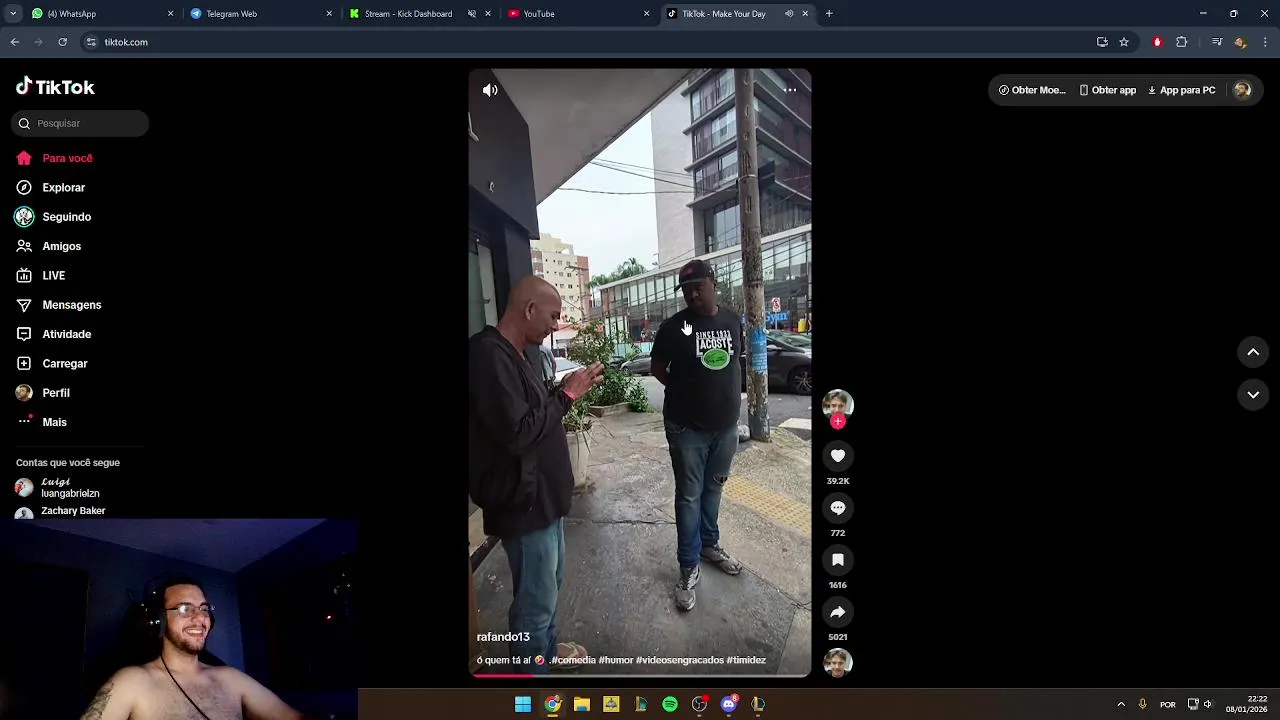Open the video's three-dot options menu
1280x720 pixels.
(x=790, y=90)
